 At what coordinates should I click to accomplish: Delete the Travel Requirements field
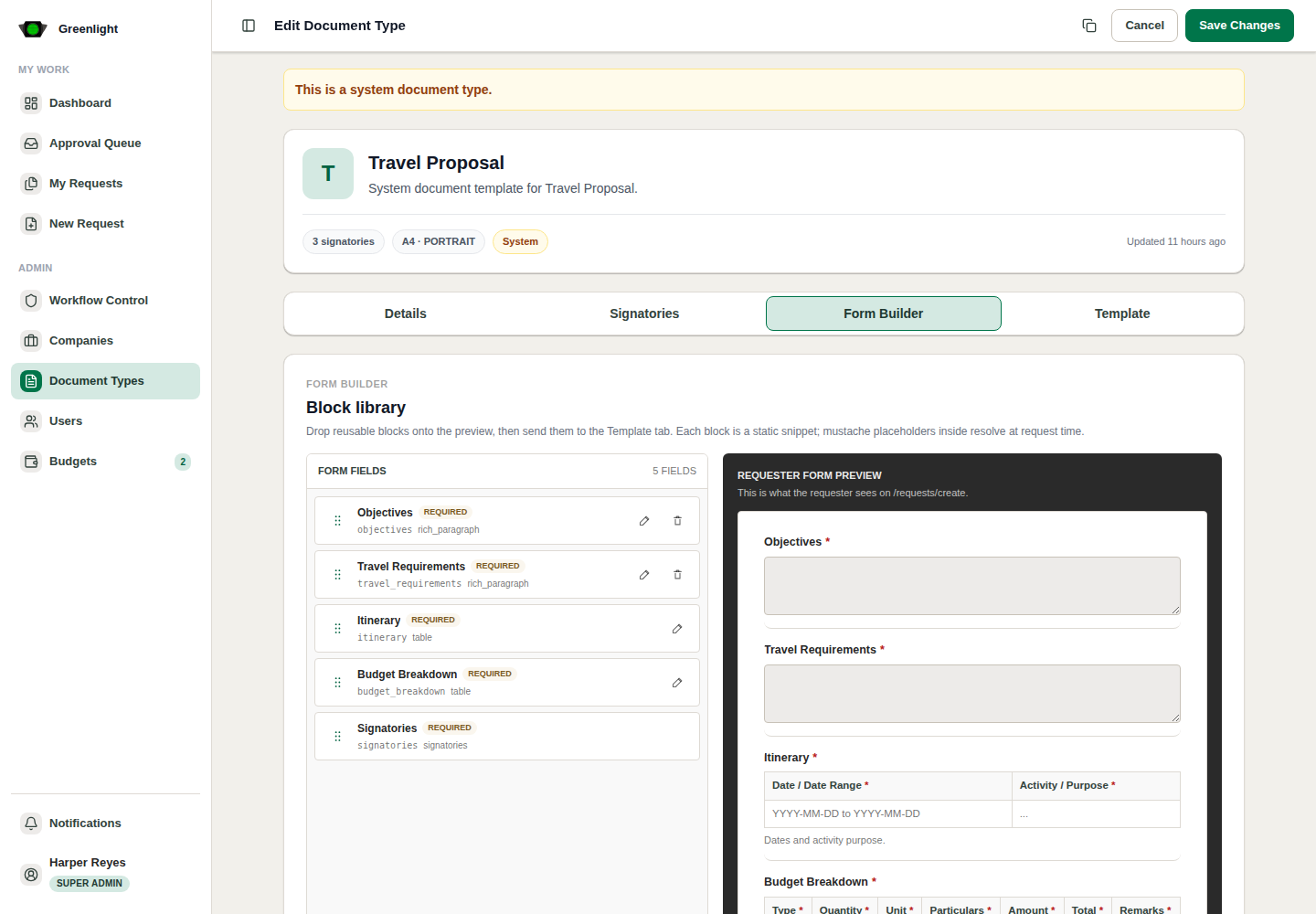click(x=677, y=575)
